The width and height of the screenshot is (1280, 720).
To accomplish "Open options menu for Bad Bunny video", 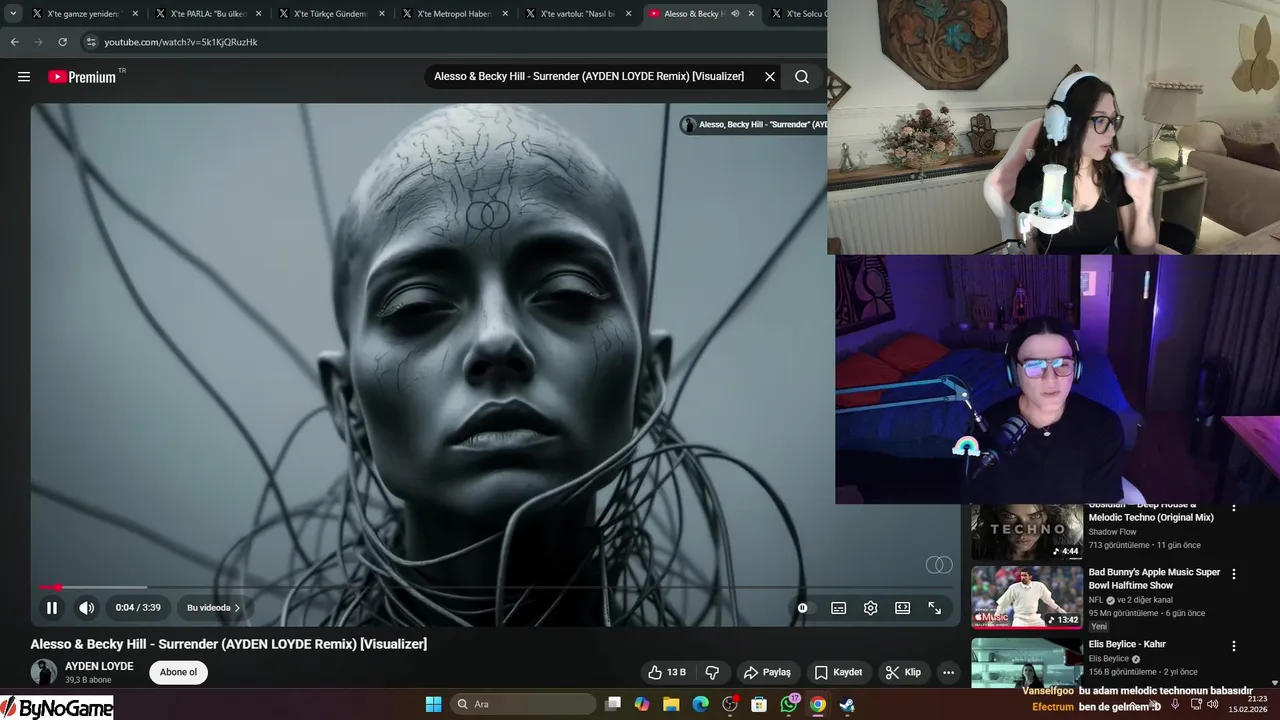I will 1234,574.
